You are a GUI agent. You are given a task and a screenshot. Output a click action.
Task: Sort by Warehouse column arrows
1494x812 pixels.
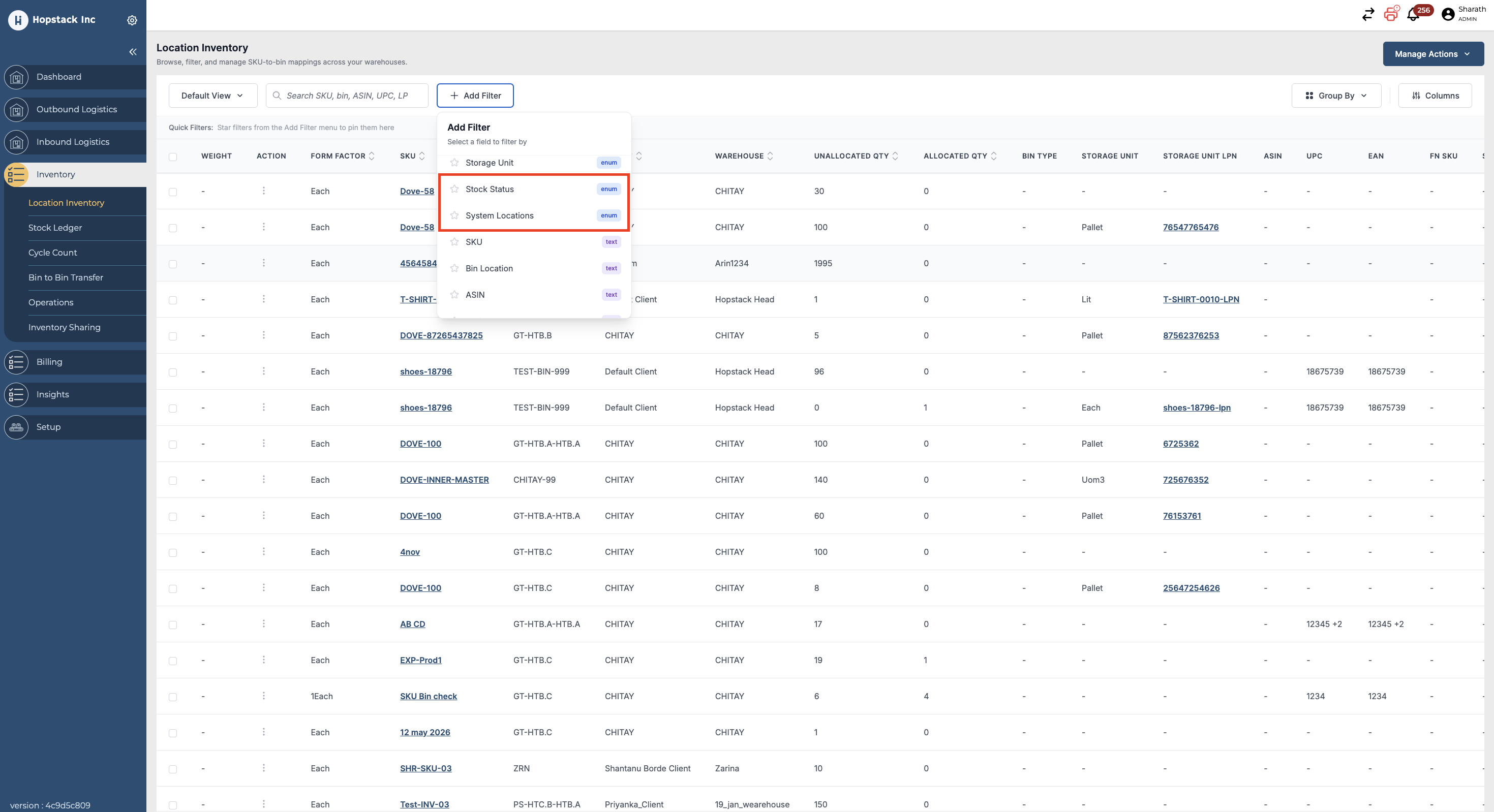(770, 156)
